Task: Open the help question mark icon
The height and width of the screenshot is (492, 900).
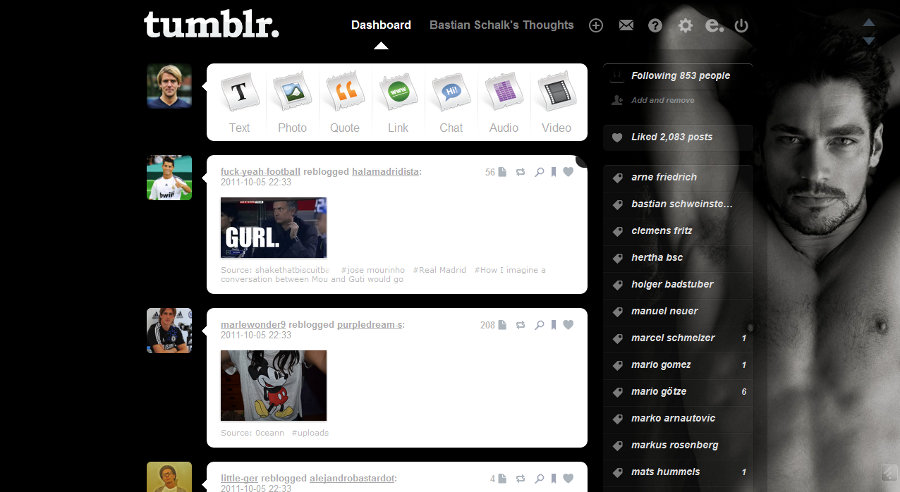Action: (655, 25)
